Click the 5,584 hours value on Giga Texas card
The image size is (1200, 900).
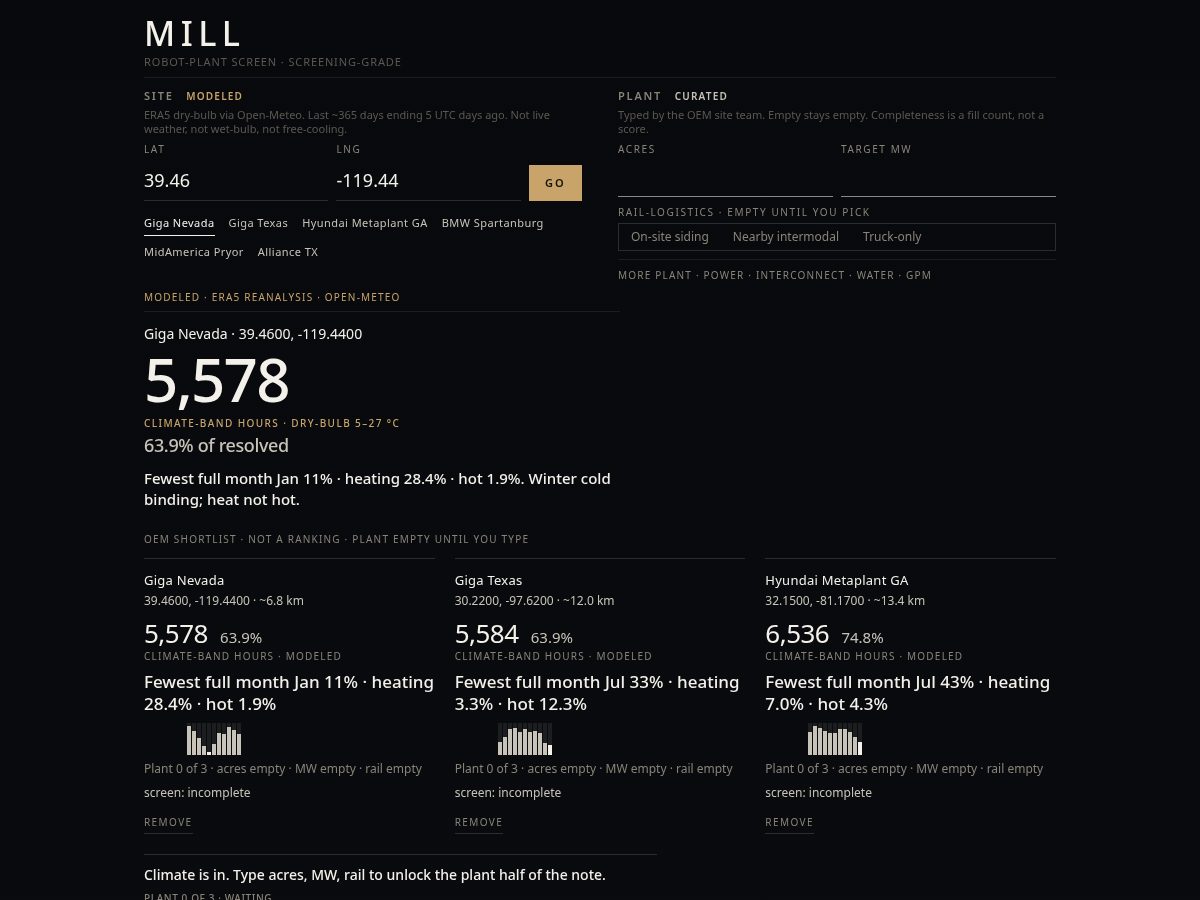tap(487, 634)
